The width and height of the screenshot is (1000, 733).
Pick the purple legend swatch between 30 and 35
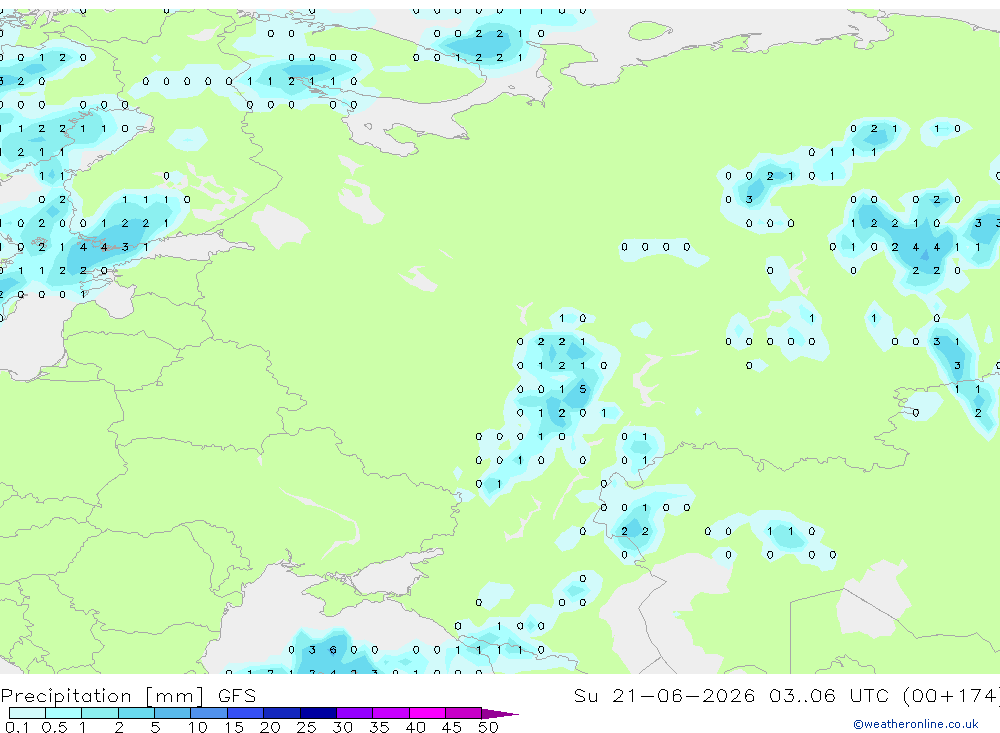[355, 713]
